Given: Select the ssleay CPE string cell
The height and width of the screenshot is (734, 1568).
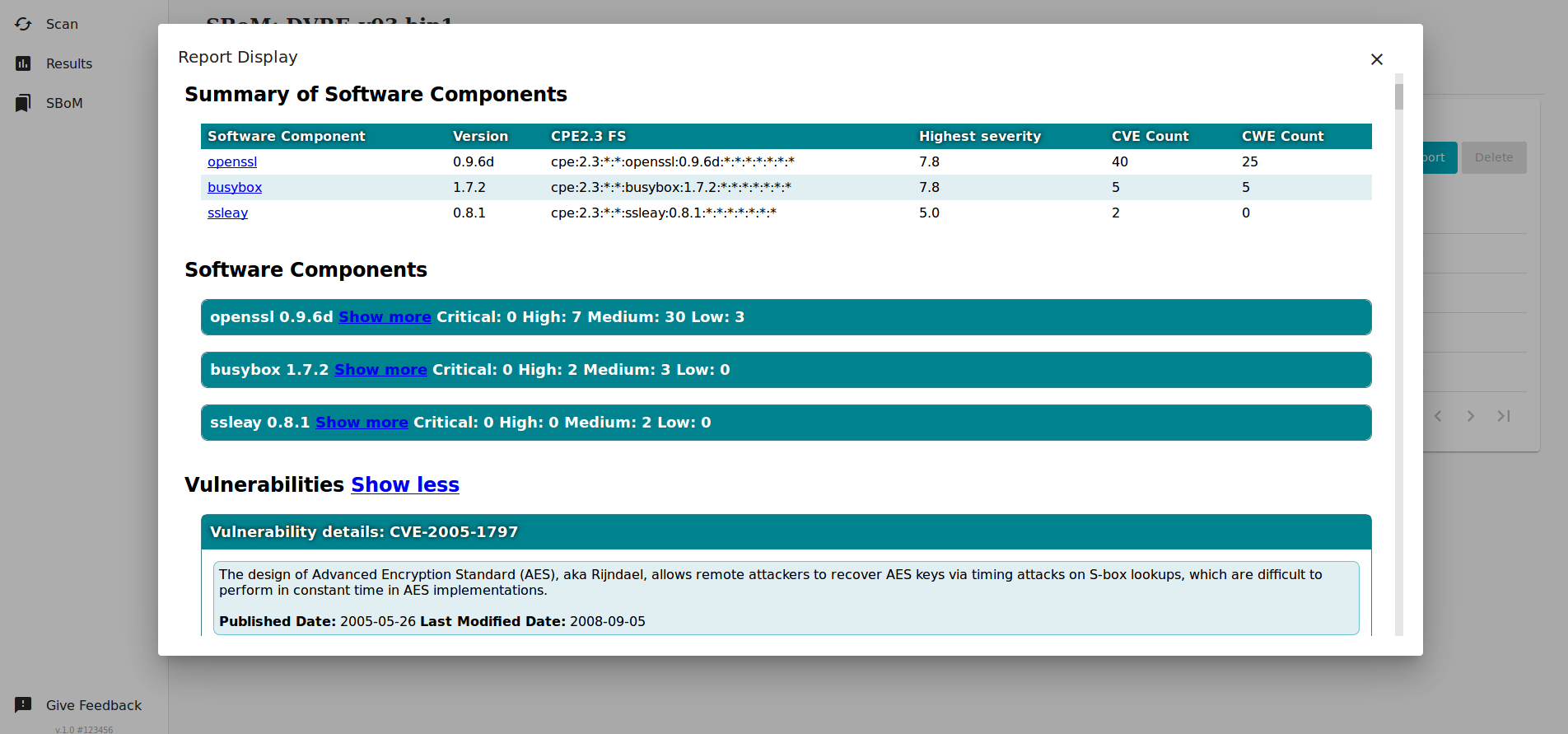Looking at the screenshot, I should tap(664, 213).
